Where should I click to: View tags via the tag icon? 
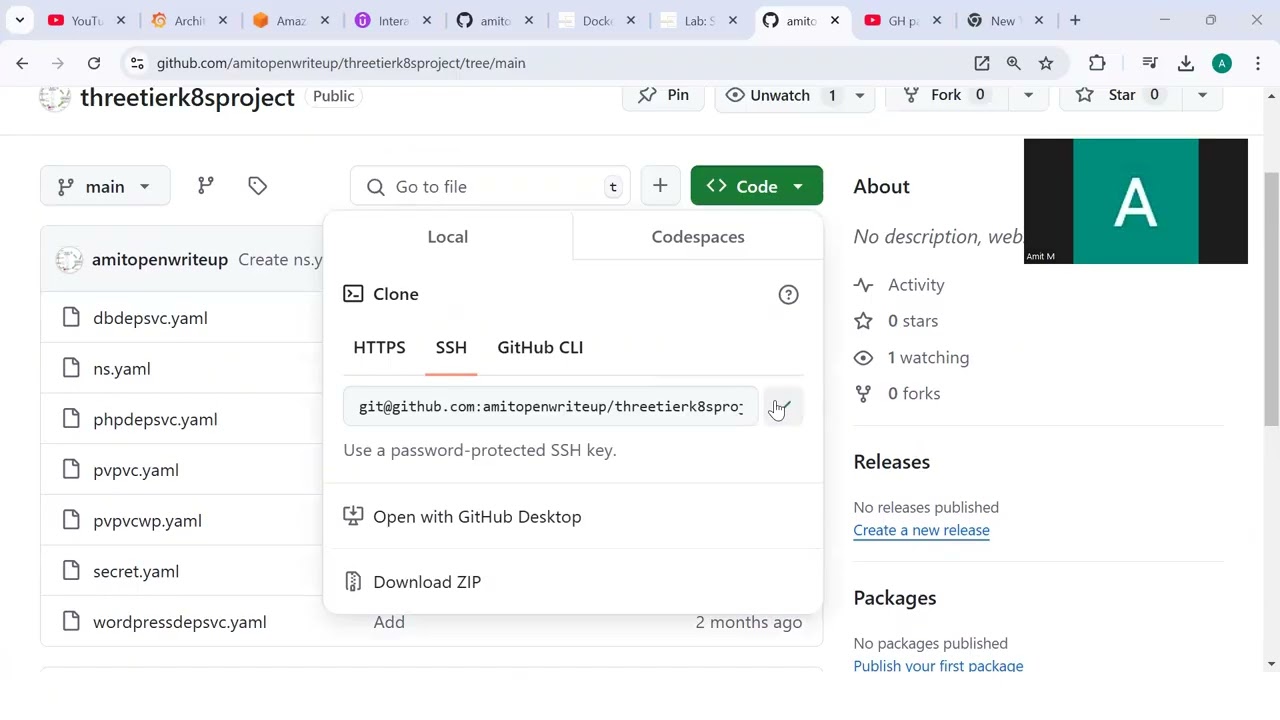[257, 186]
